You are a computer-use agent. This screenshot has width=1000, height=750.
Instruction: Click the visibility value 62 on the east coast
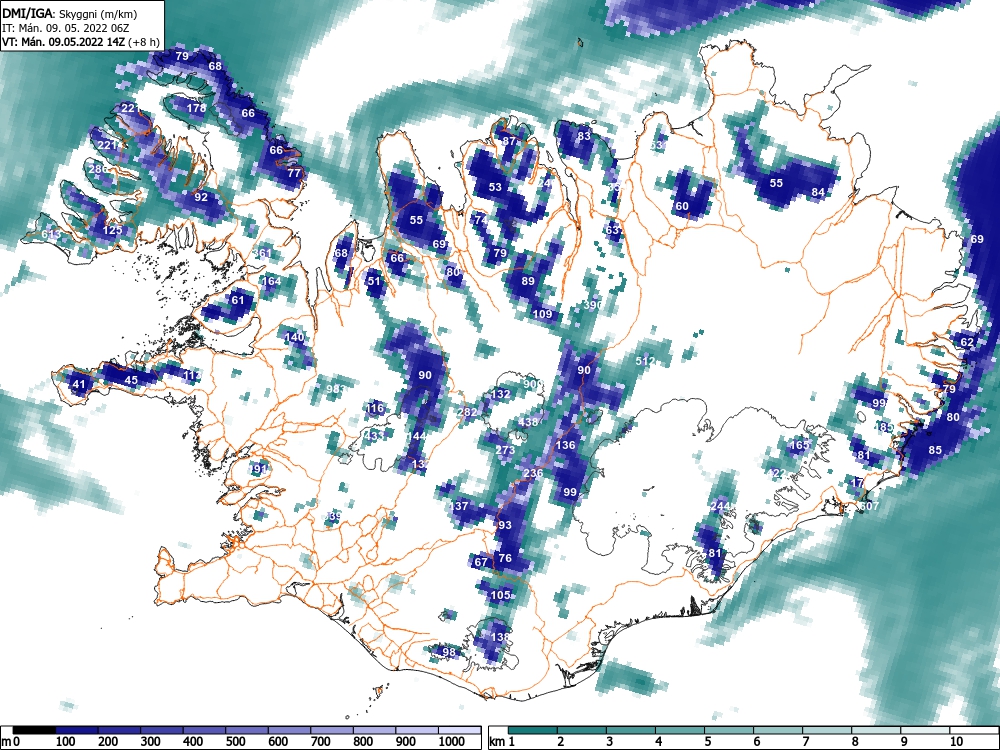[x=967, y=342]
